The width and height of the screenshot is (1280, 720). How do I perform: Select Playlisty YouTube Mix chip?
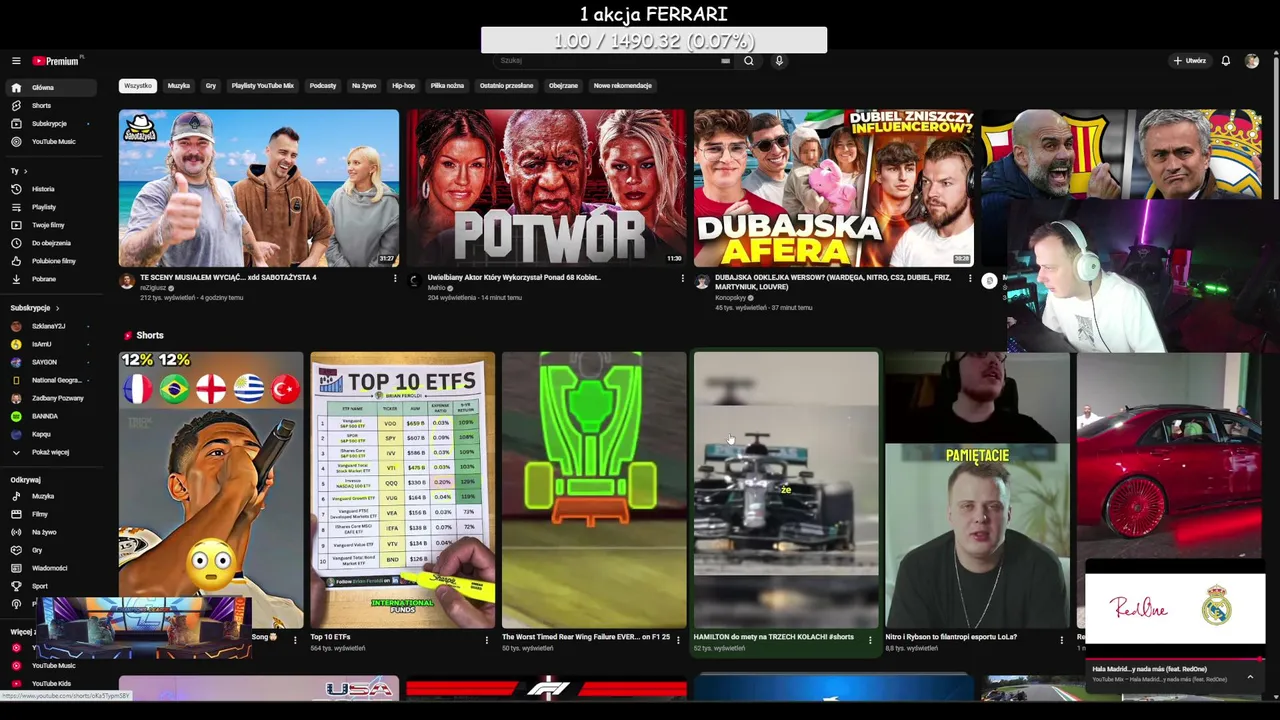coord(263,86)
